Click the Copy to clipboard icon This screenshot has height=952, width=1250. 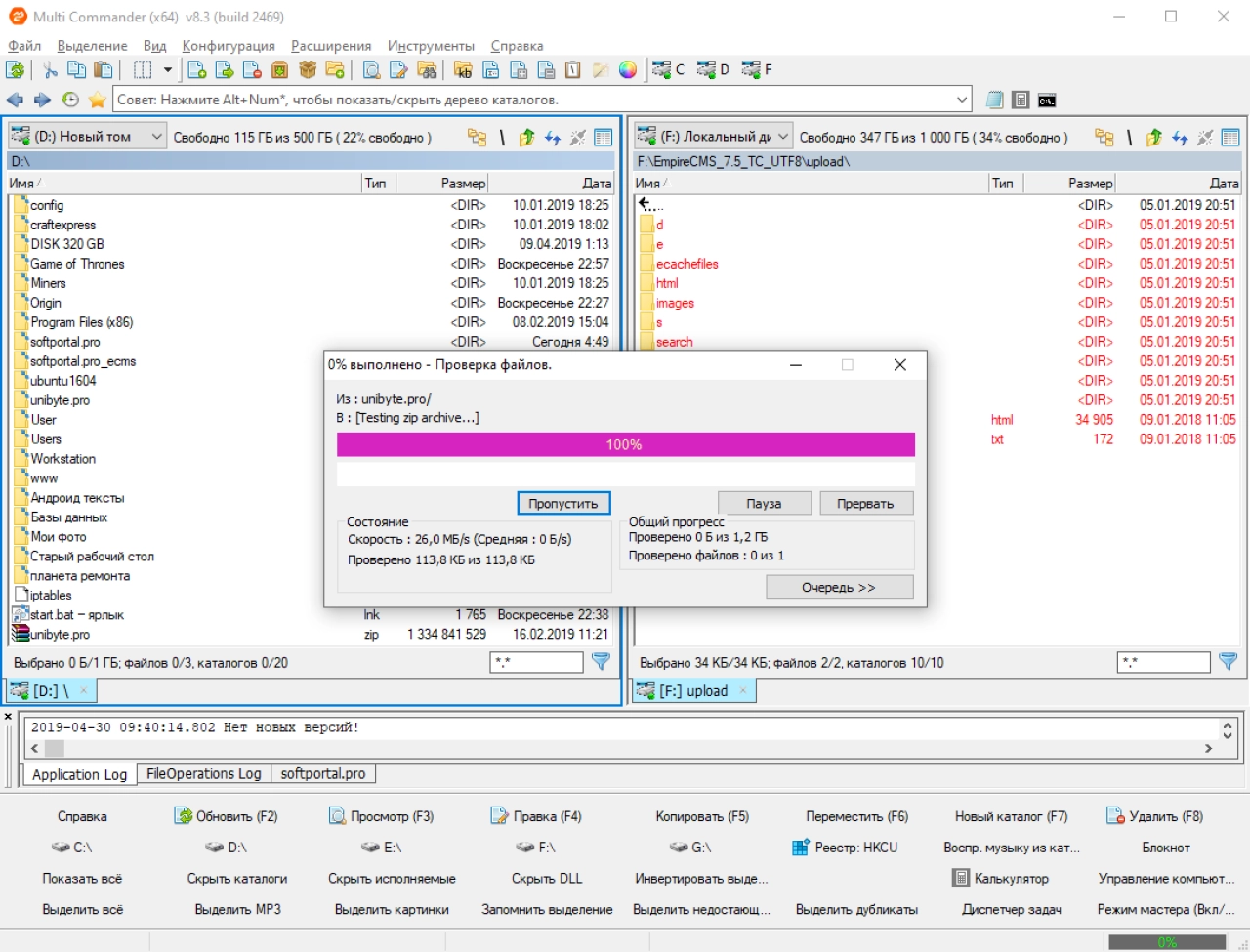tap(76, 69)
